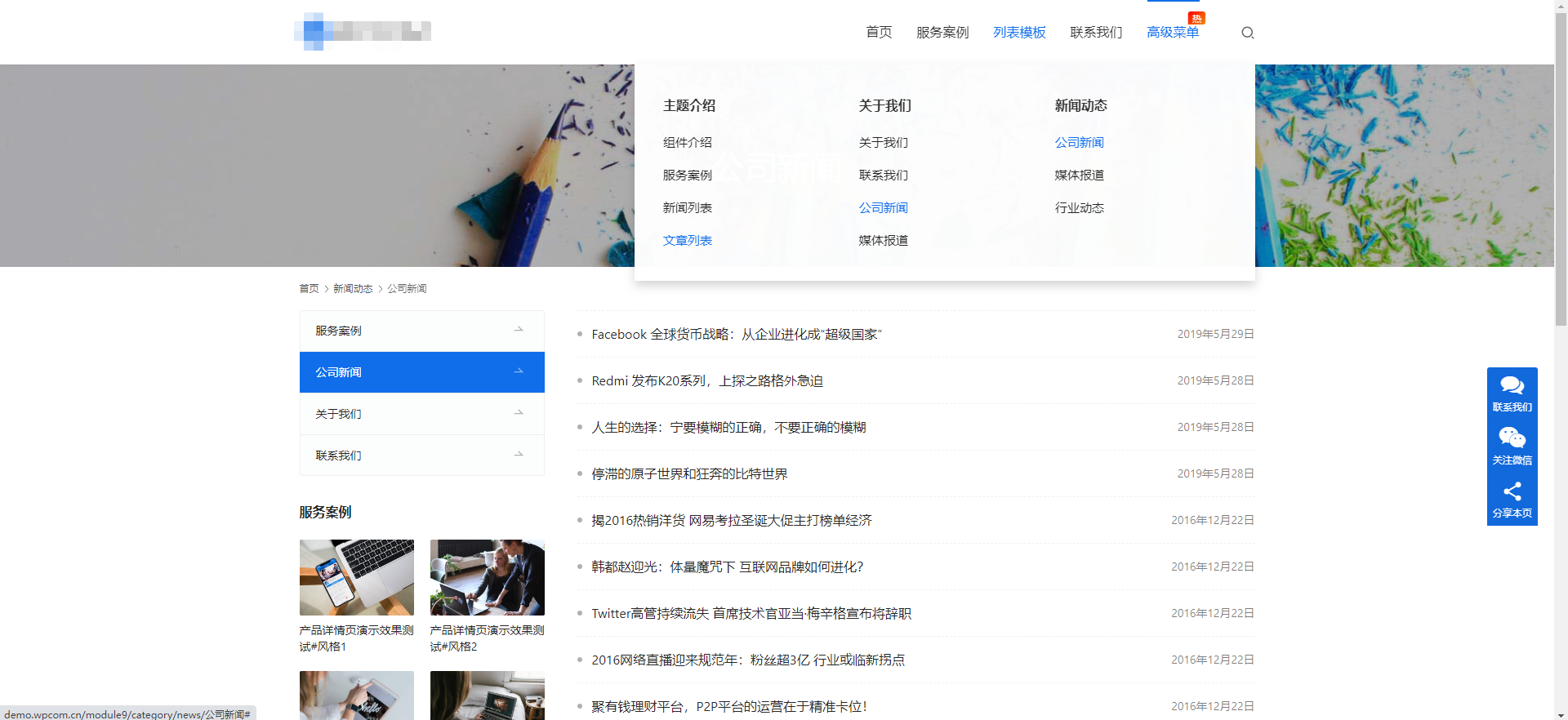Click the 关于我们 column heading
The width and height of the screenshot is (1568, 720).
885,105
